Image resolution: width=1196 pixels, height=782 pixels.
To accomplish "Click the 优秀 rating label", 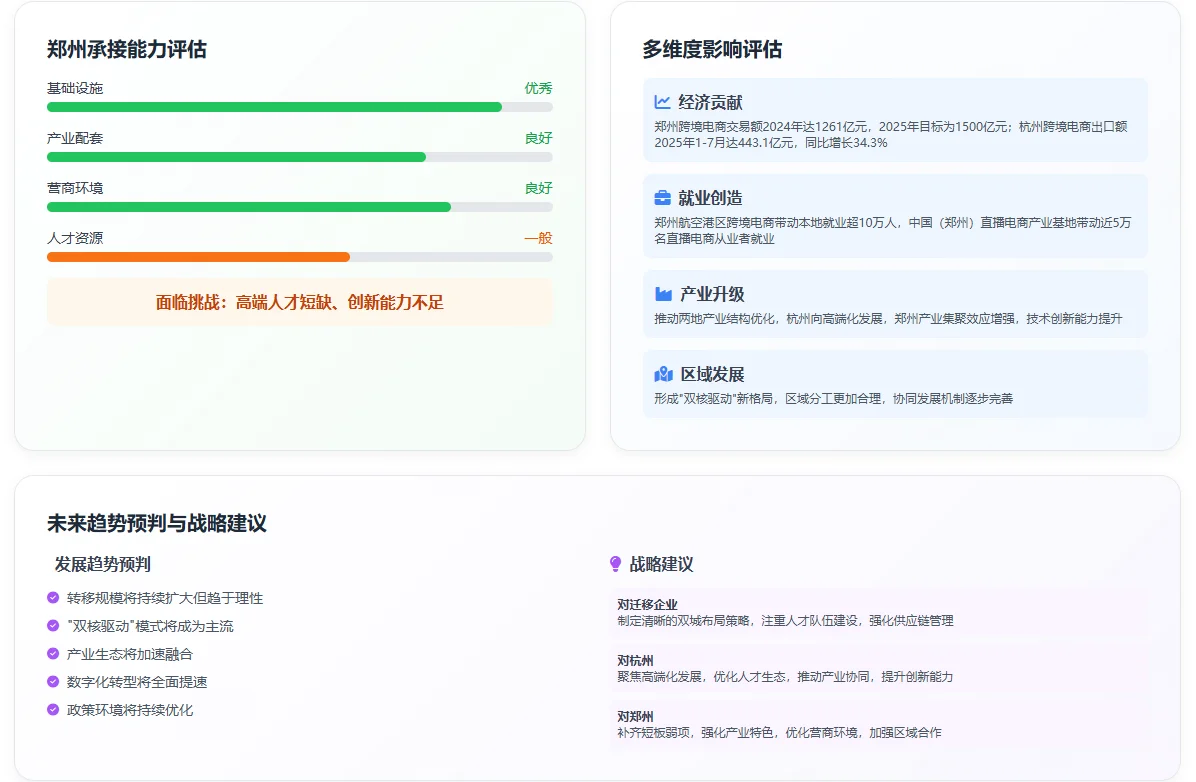I will coord(540,88).
